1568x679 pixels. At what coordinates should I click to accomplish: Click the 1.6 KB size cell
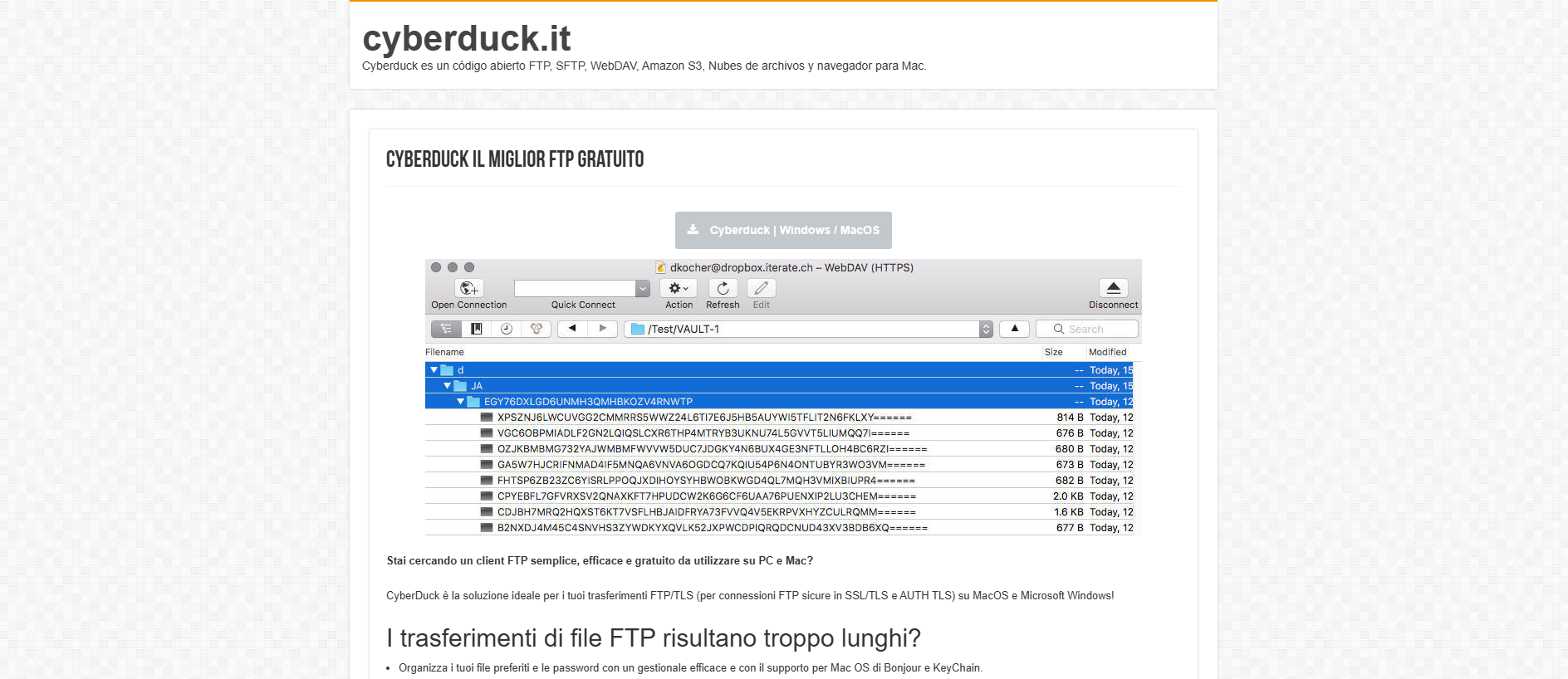1069,512
